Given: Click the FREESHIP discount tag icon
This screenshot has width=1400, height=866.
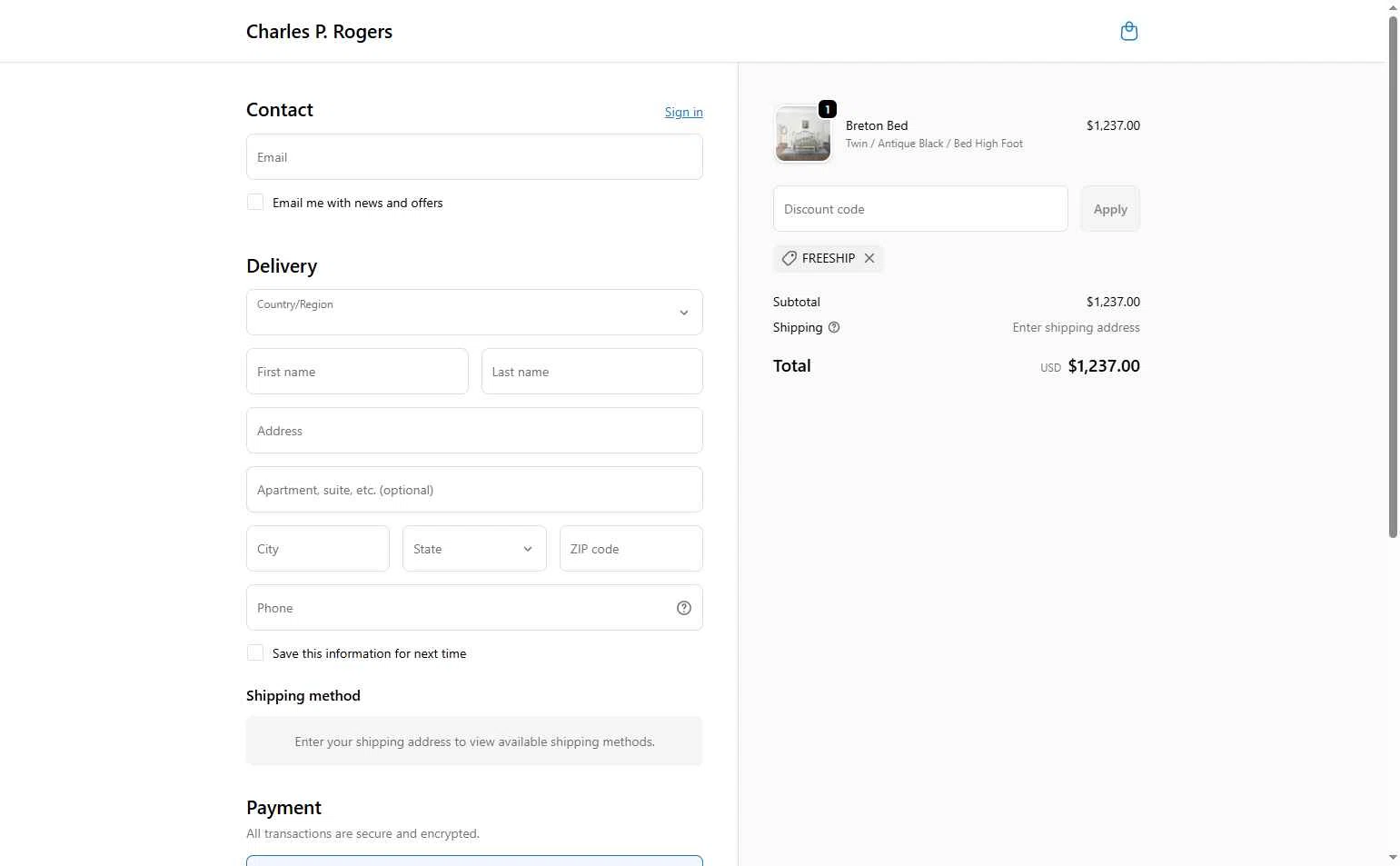Looking at the screenshot, I should [789, 258].
